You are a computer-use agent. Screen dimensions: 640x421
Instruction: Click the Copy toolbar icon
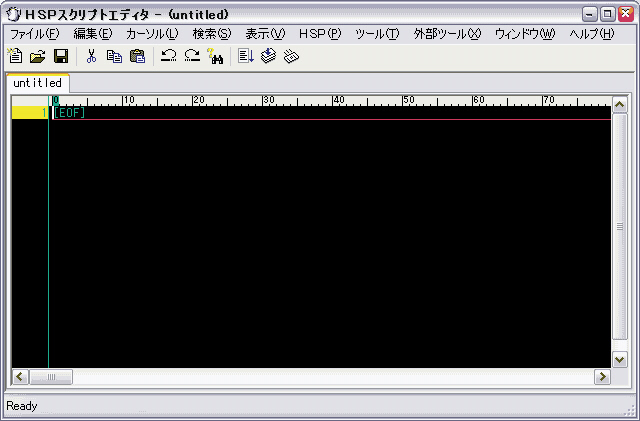[x=114, y=56]
